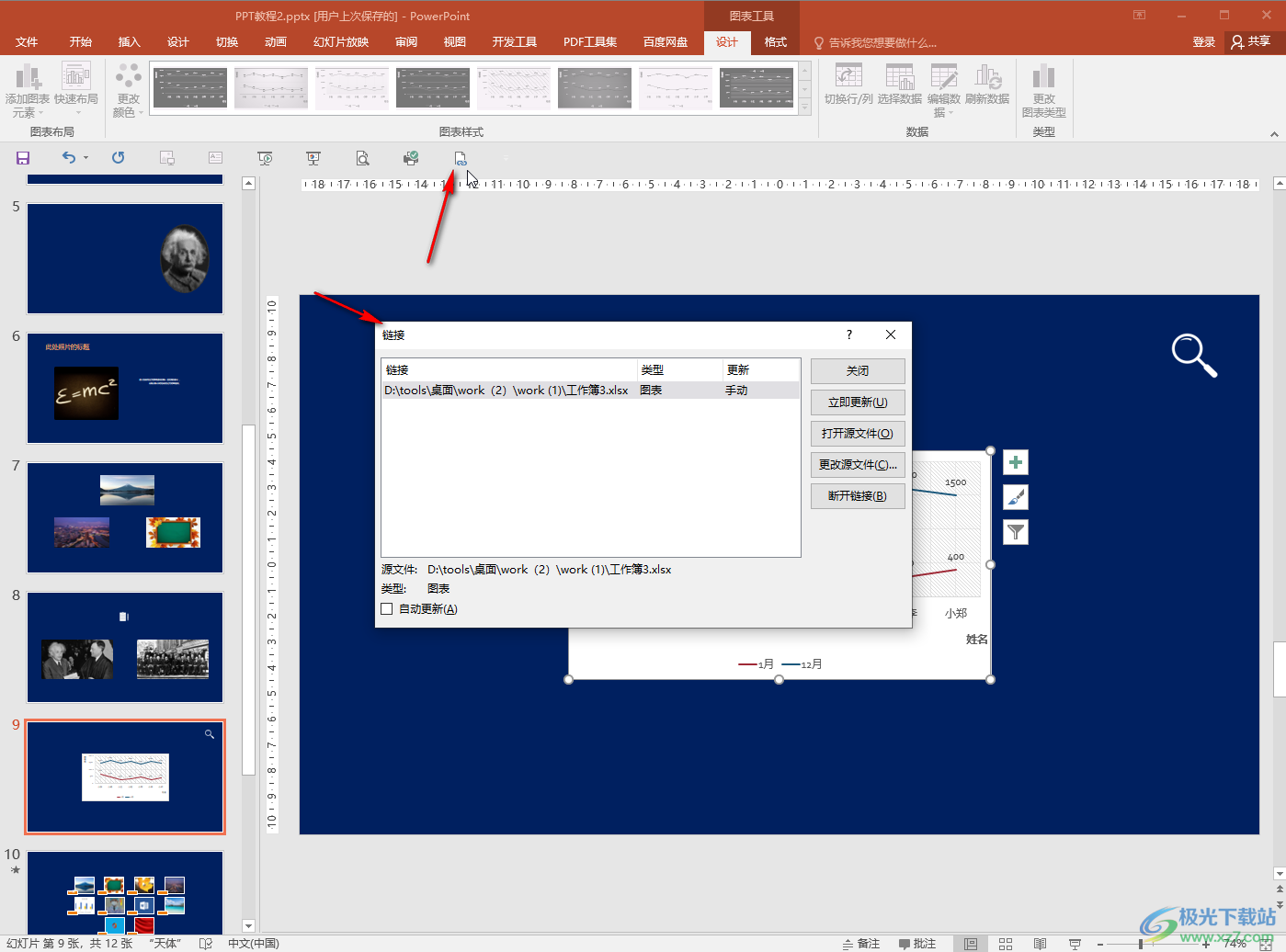Click the spell check status bar icon
Viewport: 1286px width, 952px height.
(x=206, y=944)
